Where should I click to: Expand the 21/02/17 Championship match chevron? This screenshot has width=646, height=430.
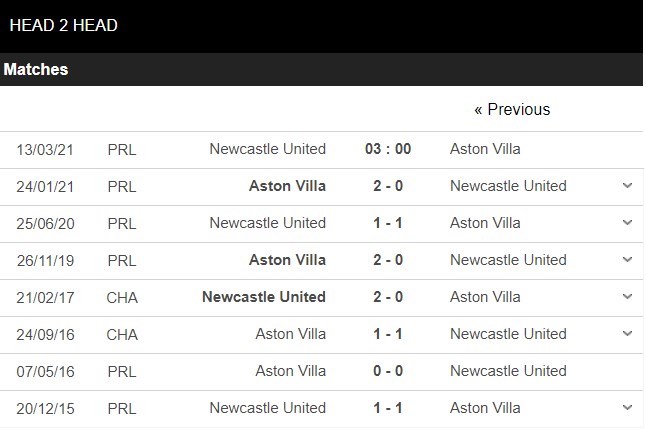pyautogui.click(x=627, y=297)
